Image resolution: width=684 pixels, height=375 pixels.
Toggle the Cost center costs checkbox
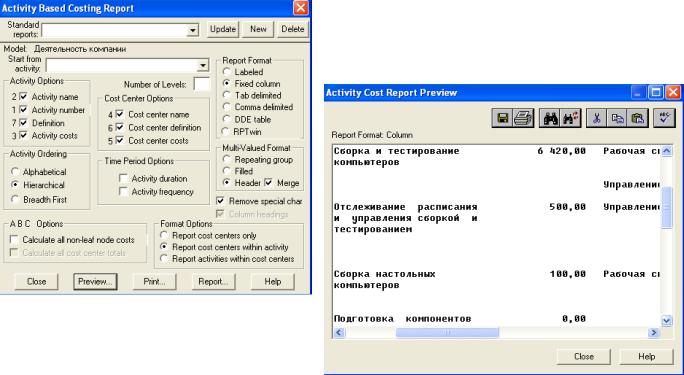click(120, 140)
